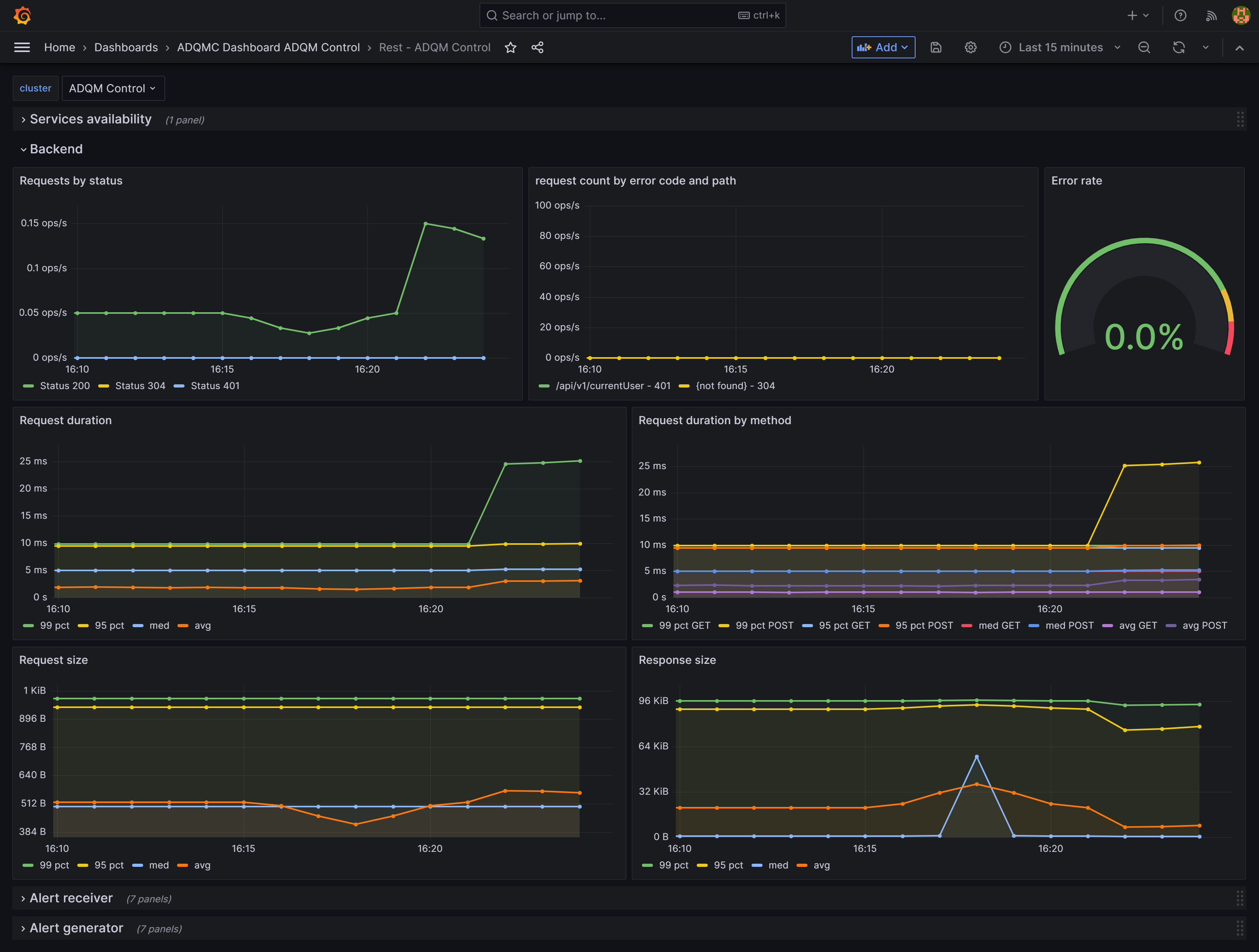Click the Grafana logo
The width and height of the screenshot is (1259, 952).
pos(21,15)
